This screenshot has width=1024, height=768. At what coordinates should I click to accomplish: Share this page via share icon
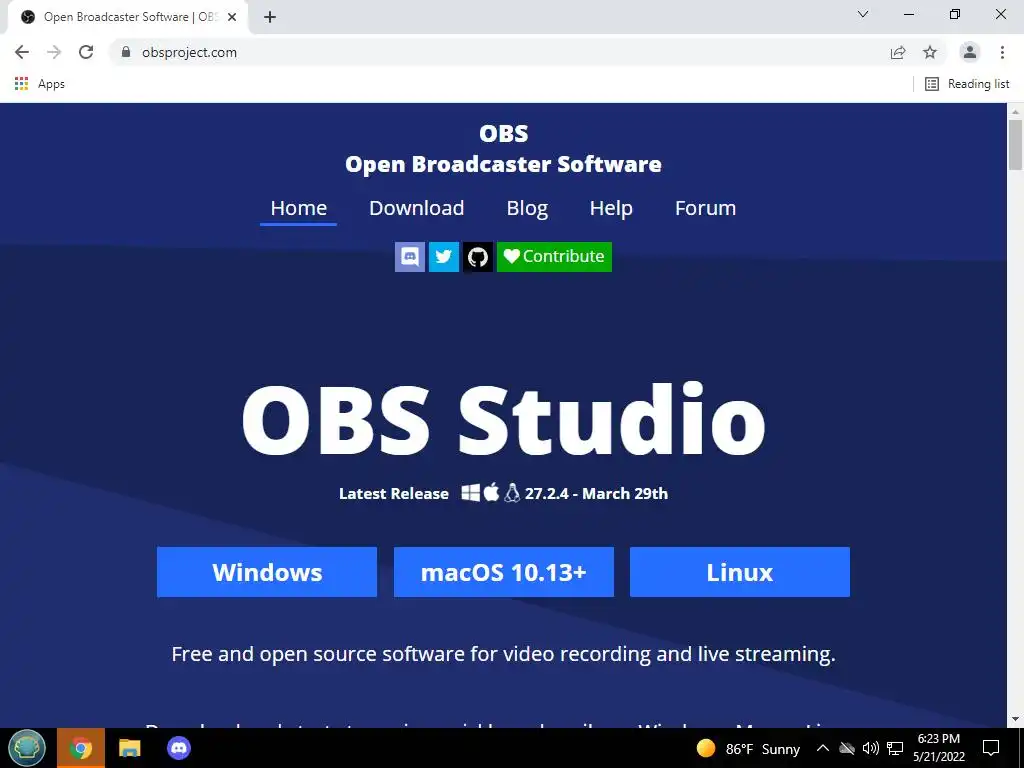pos(898,52)
